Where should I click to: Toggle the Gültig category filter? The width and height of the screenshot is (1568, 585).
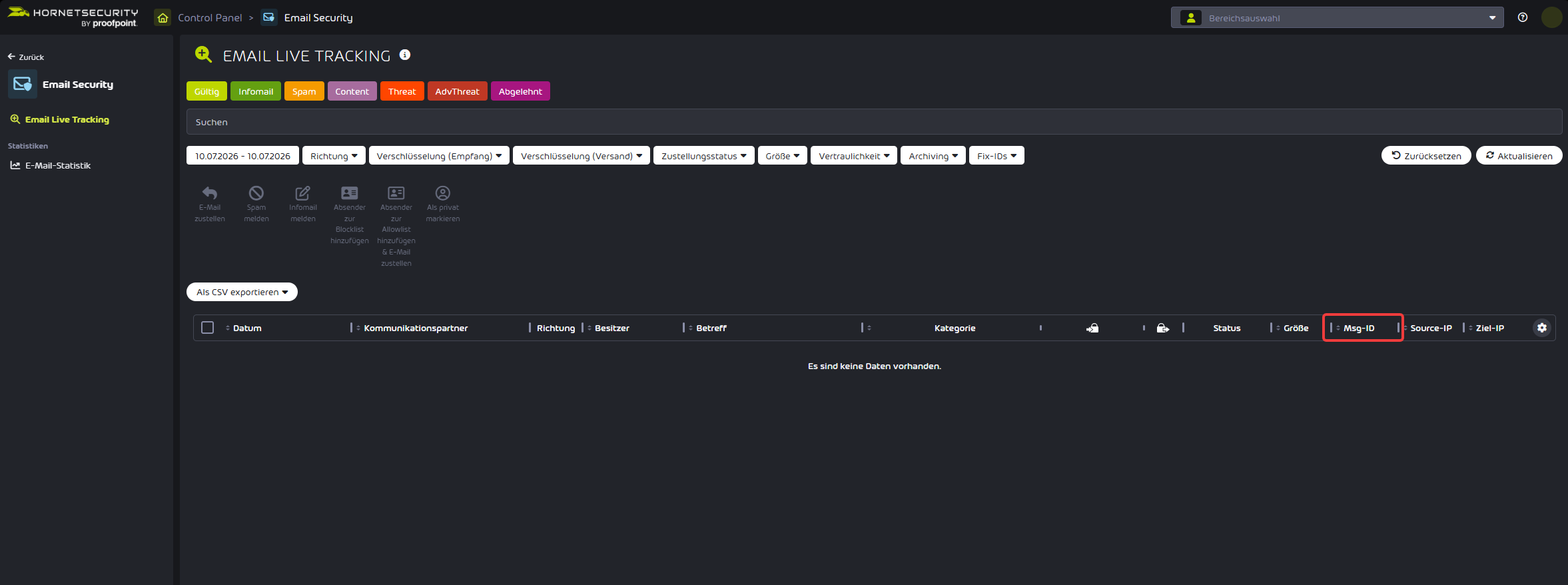pyautogui.click(x=206, y=91)
